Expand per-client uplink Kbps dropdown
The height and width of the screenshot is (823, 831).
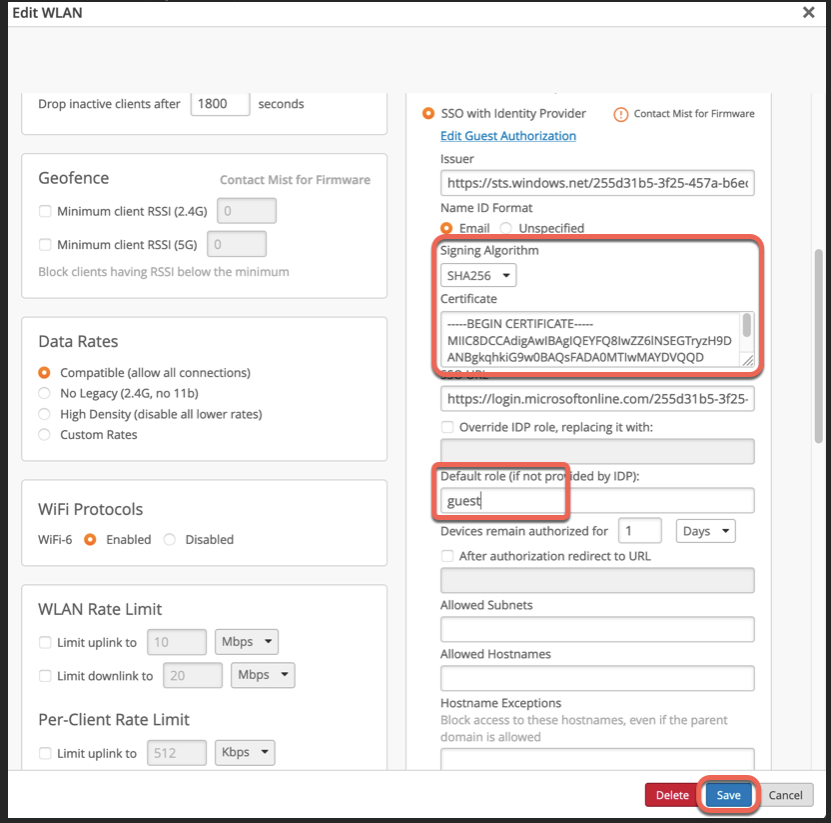click(x=244, y=752)
